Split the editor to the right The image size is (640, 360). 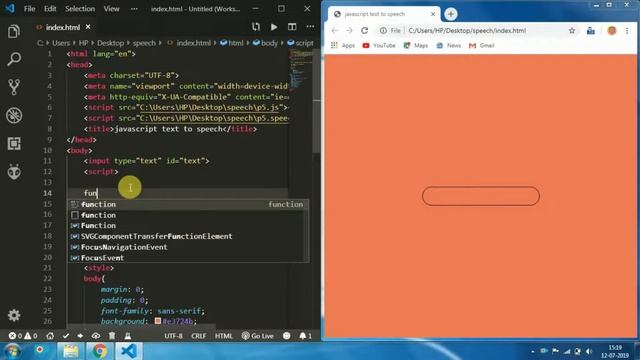[292, 27]
